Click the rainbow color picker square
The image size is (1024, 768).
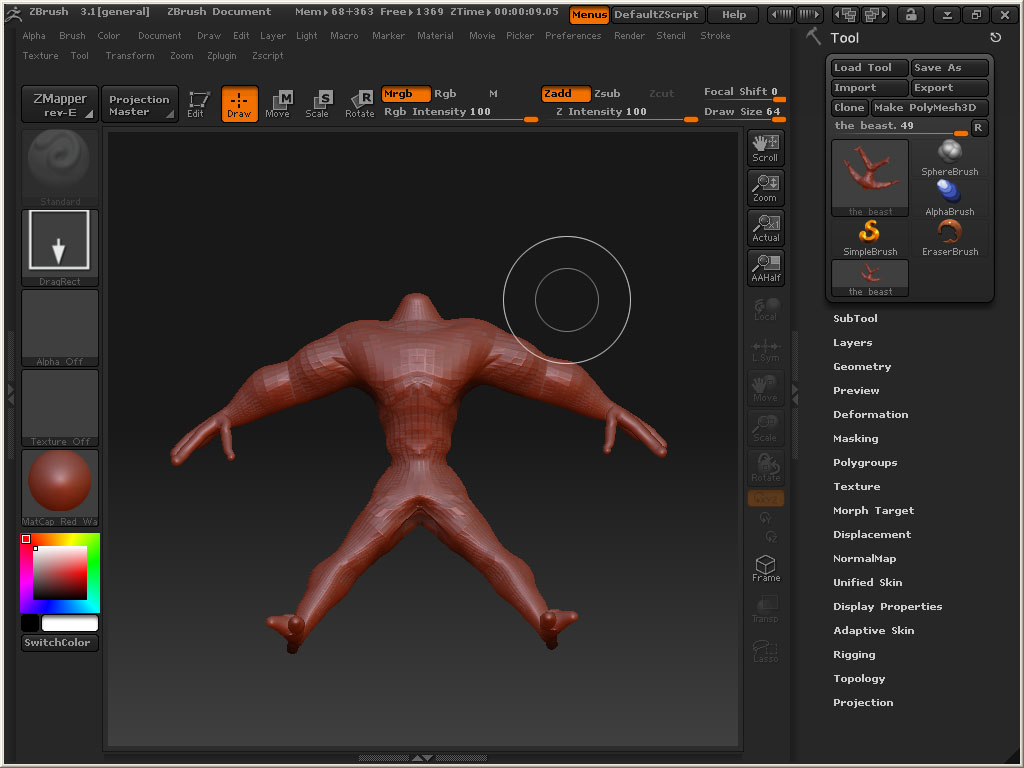coord(60,573)
